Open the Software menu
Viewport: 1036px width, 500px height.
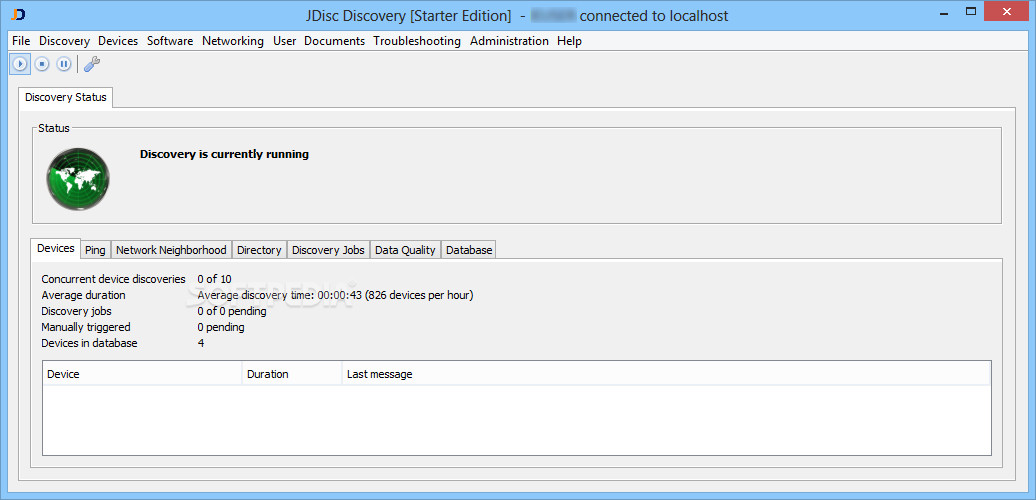click(x=170, y=41)
